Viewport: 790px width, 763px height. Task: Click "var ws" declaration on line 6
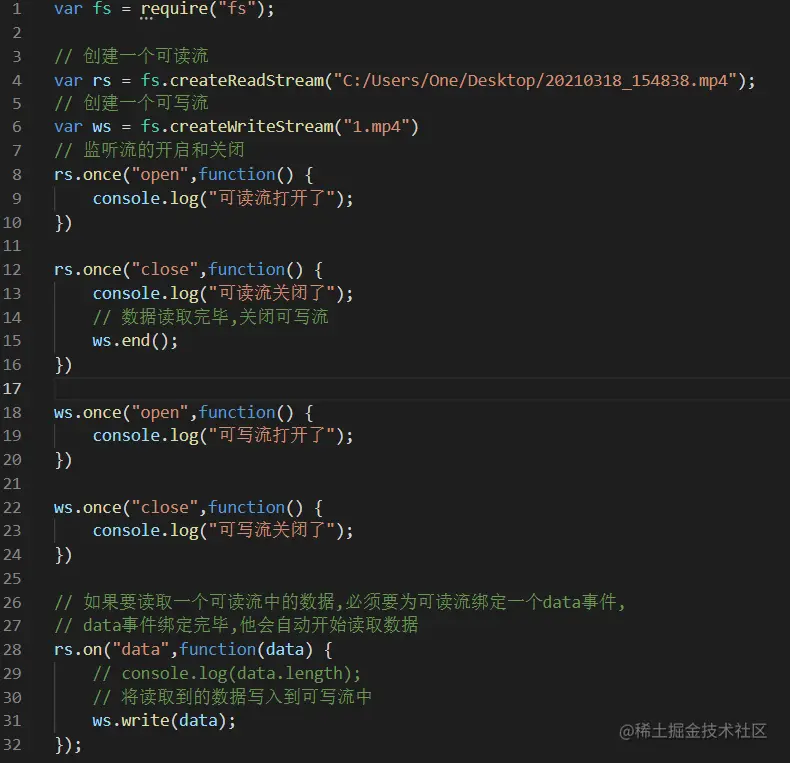(x=83, y=126)
